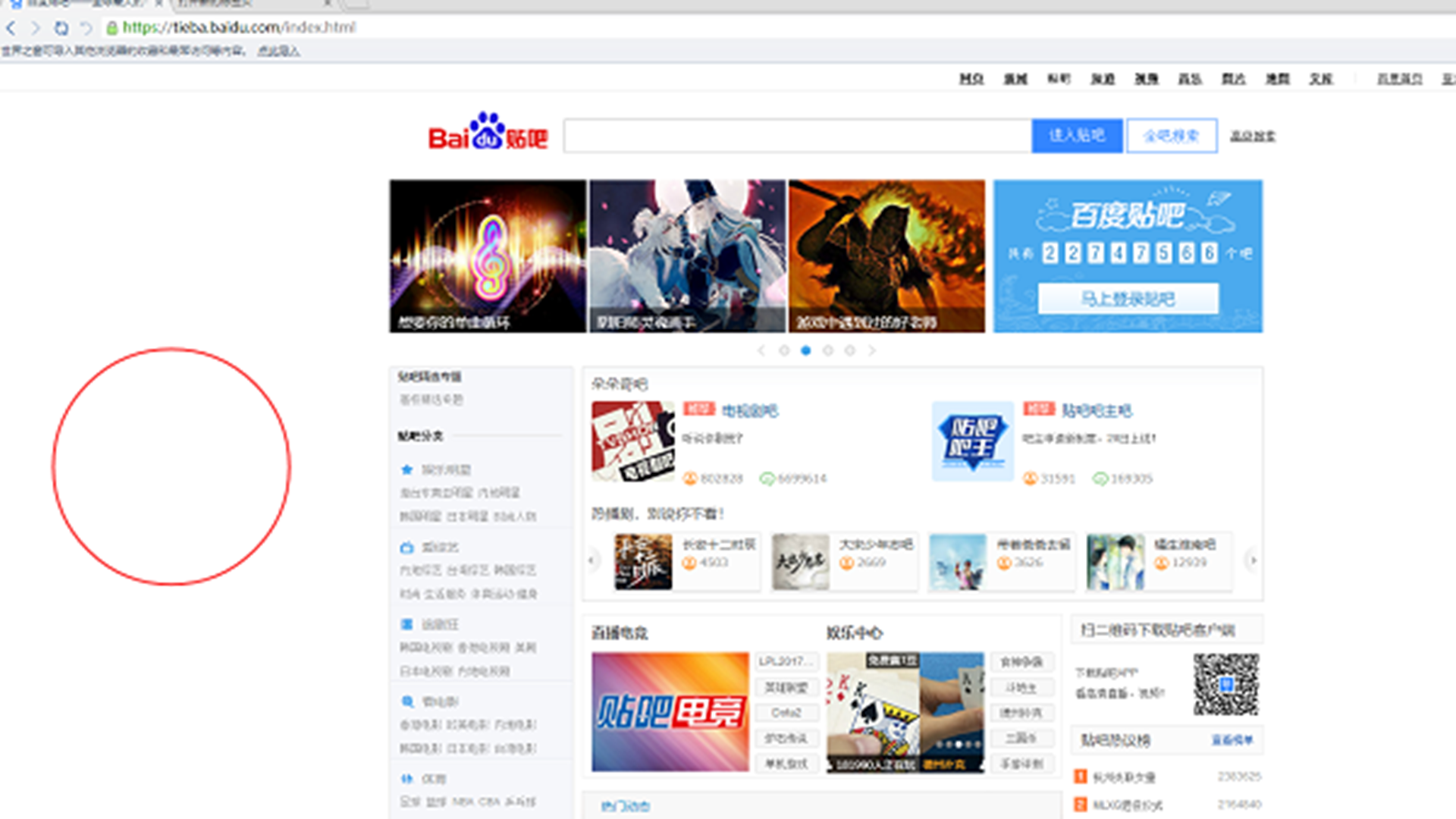Click the blue star category icon in sidebar
This screenshot has height=819, width=1456.
coord(406,469)
